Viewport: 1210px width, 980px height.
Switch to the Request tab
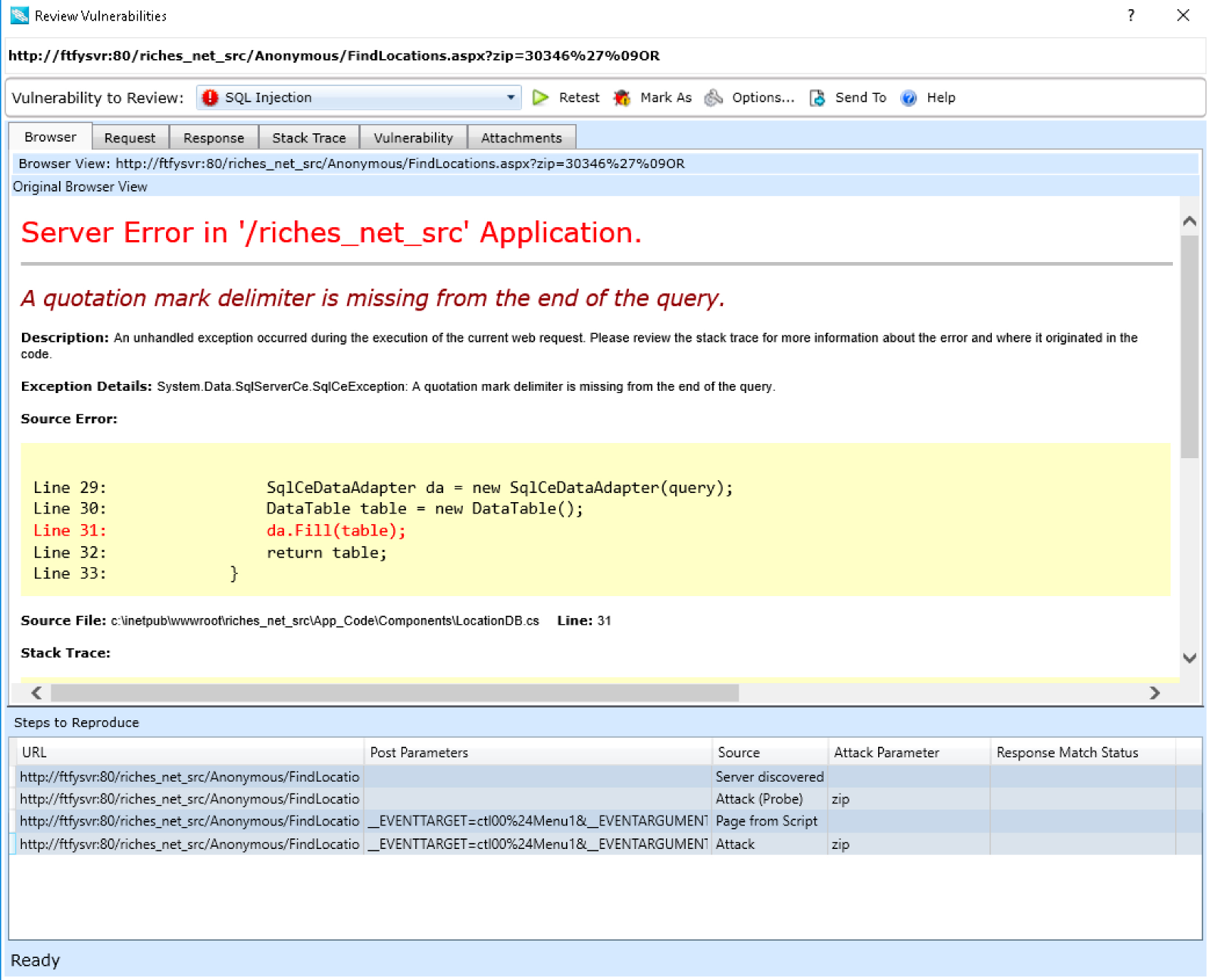coord(130,138)
